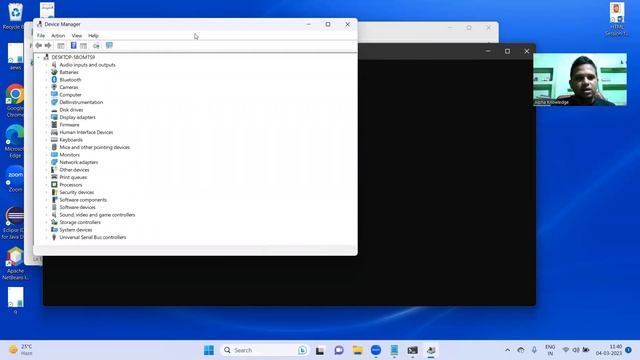
Task: Select the Bluetooth icon in the device tree
Action: 54,80
